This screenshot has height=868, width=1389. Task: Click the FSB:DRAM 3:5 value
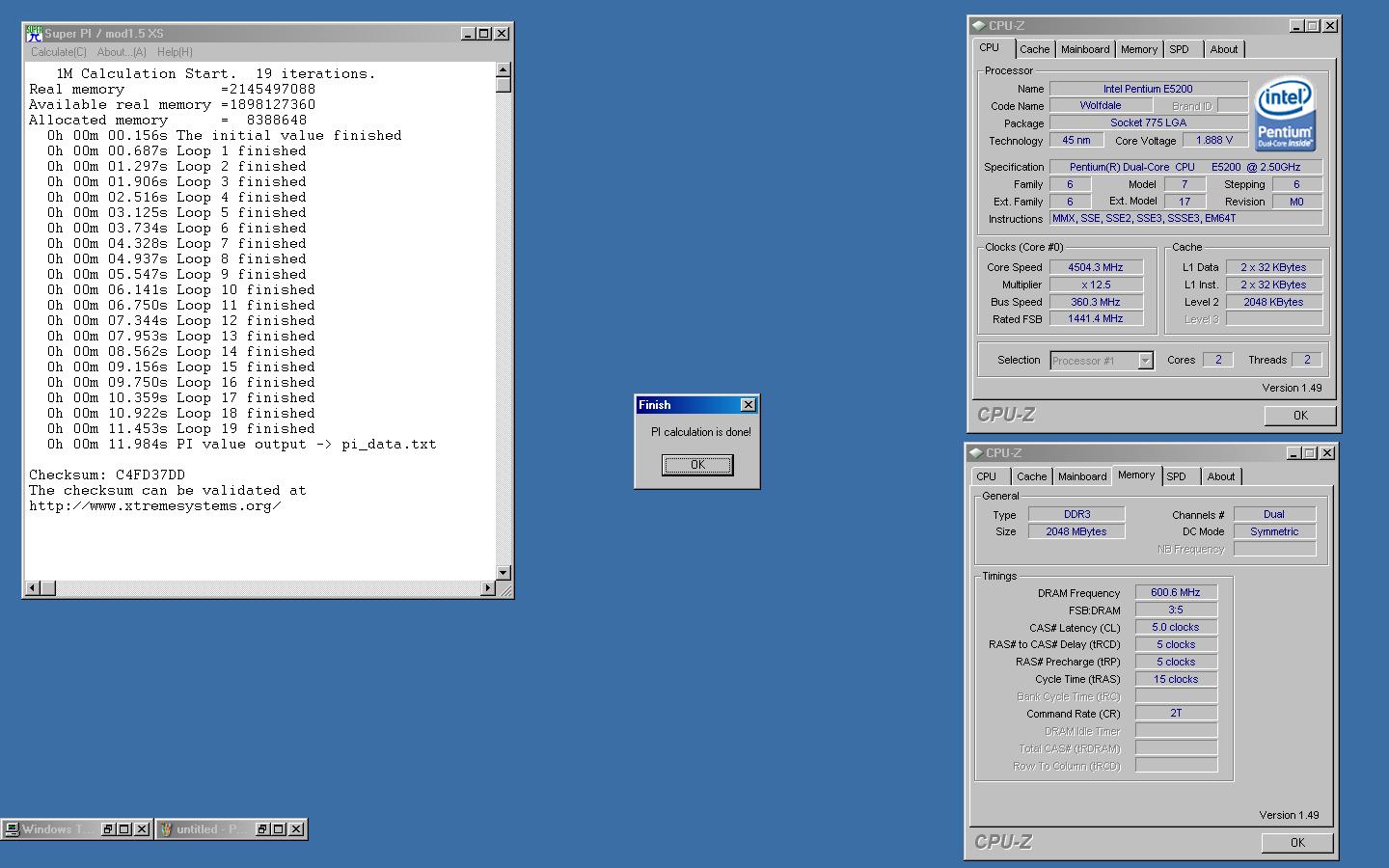pyautogui.click(x=1176, y=610)
